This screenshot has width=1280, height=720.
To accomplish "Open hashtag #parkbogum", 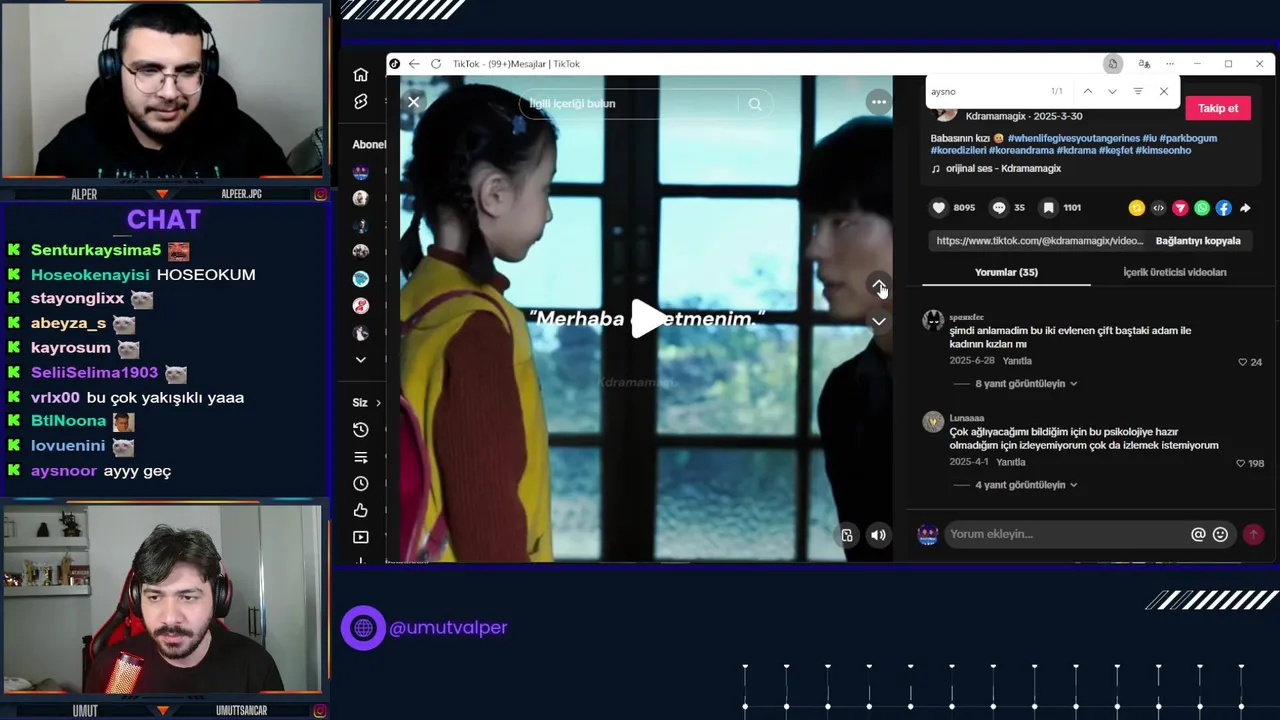I will tap(1188, 138).
